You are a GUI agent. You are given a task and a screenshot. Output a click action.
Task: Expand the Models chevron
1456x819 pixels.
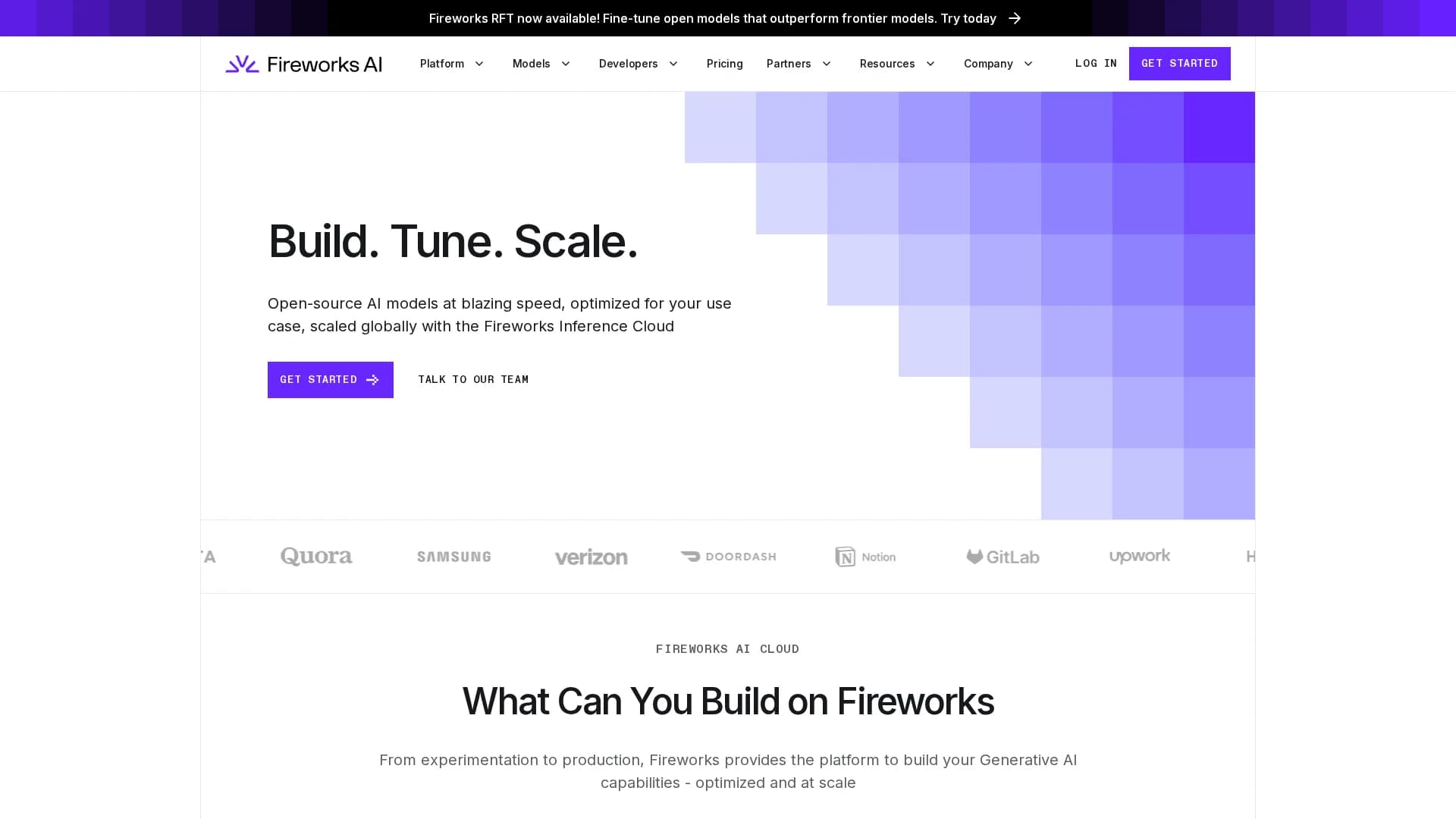point(566,64)
